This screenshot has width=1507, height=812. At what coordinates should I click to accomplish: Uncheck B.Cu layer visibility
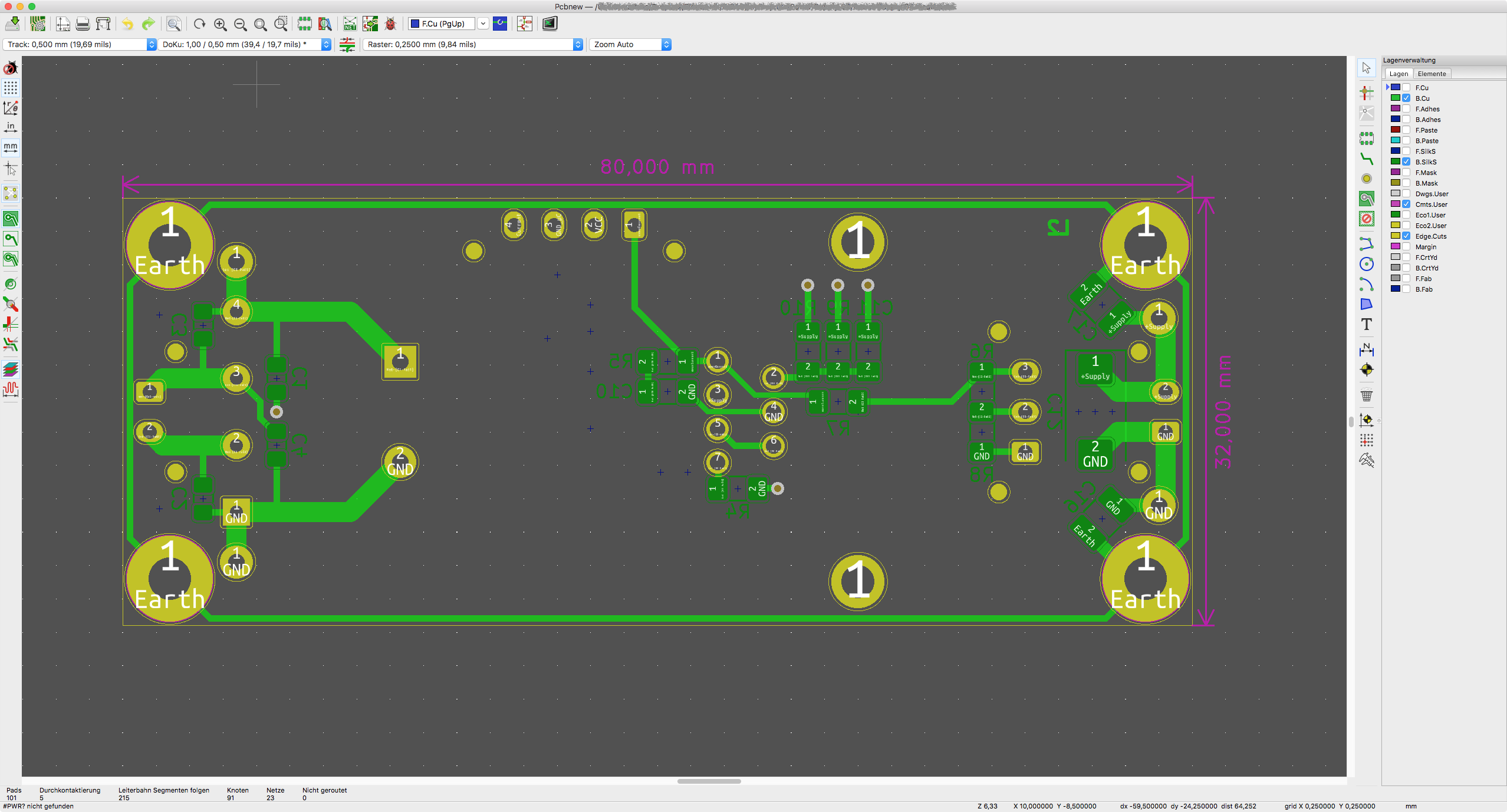pos(1406,98)
